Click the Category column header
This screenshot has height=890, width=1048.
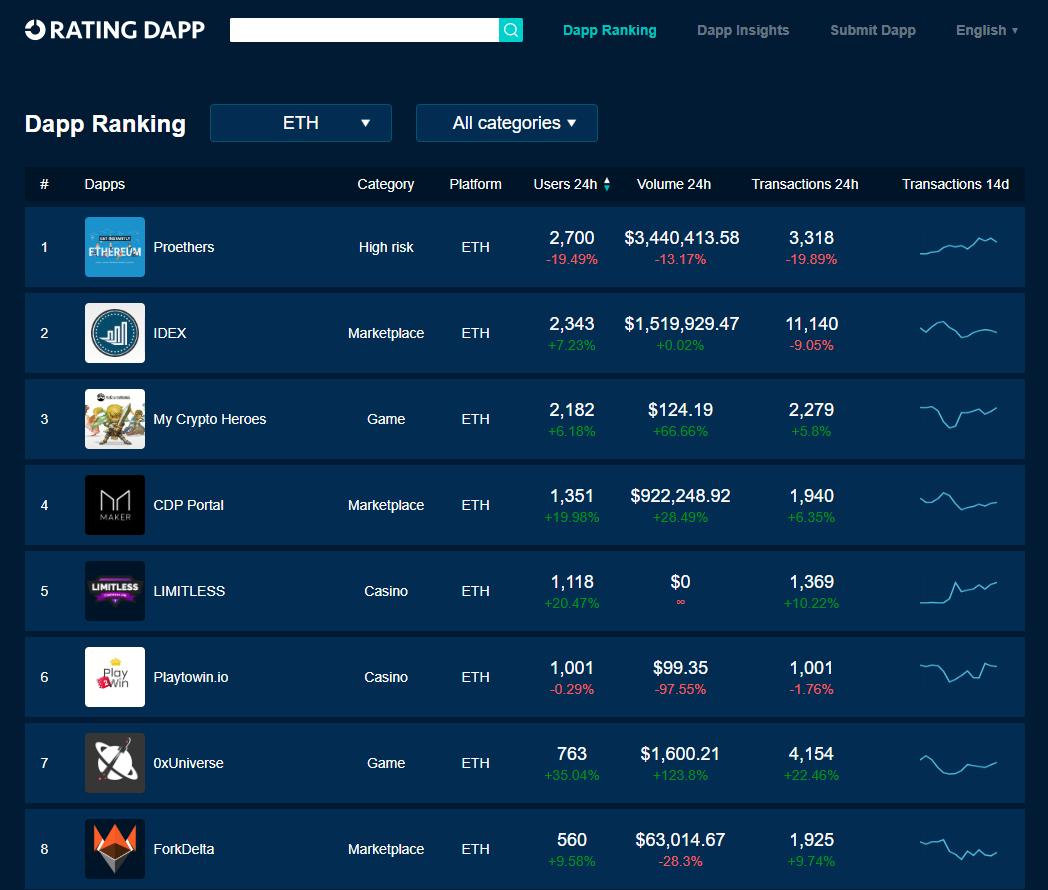pyautogui.click(x=386, y=184)
